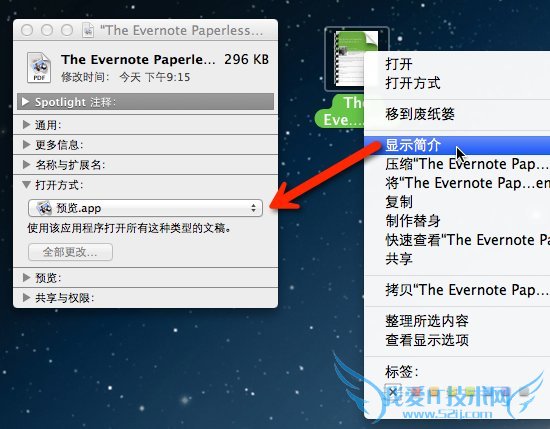Viewport: 550px width, 429px height.
Task: Click the gray label color square
Action: point(524,391)
